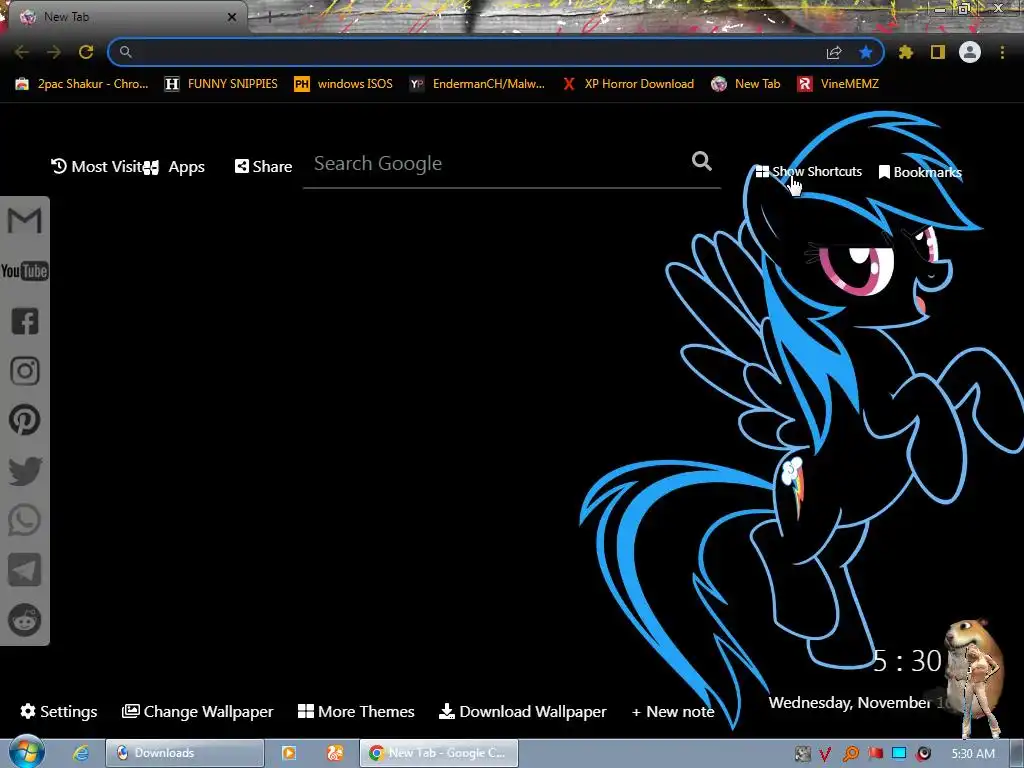Open the media player taskbar icon

pyautogui.click(x=289, y=753)
